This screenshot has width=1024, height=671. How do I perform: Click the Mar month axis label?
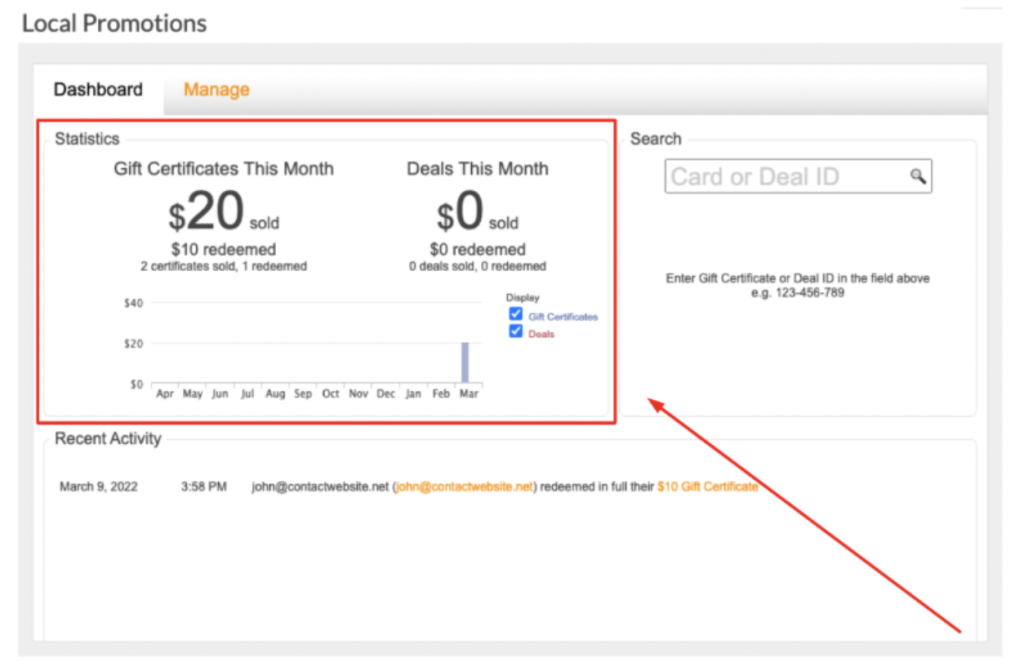click(468, 393)
